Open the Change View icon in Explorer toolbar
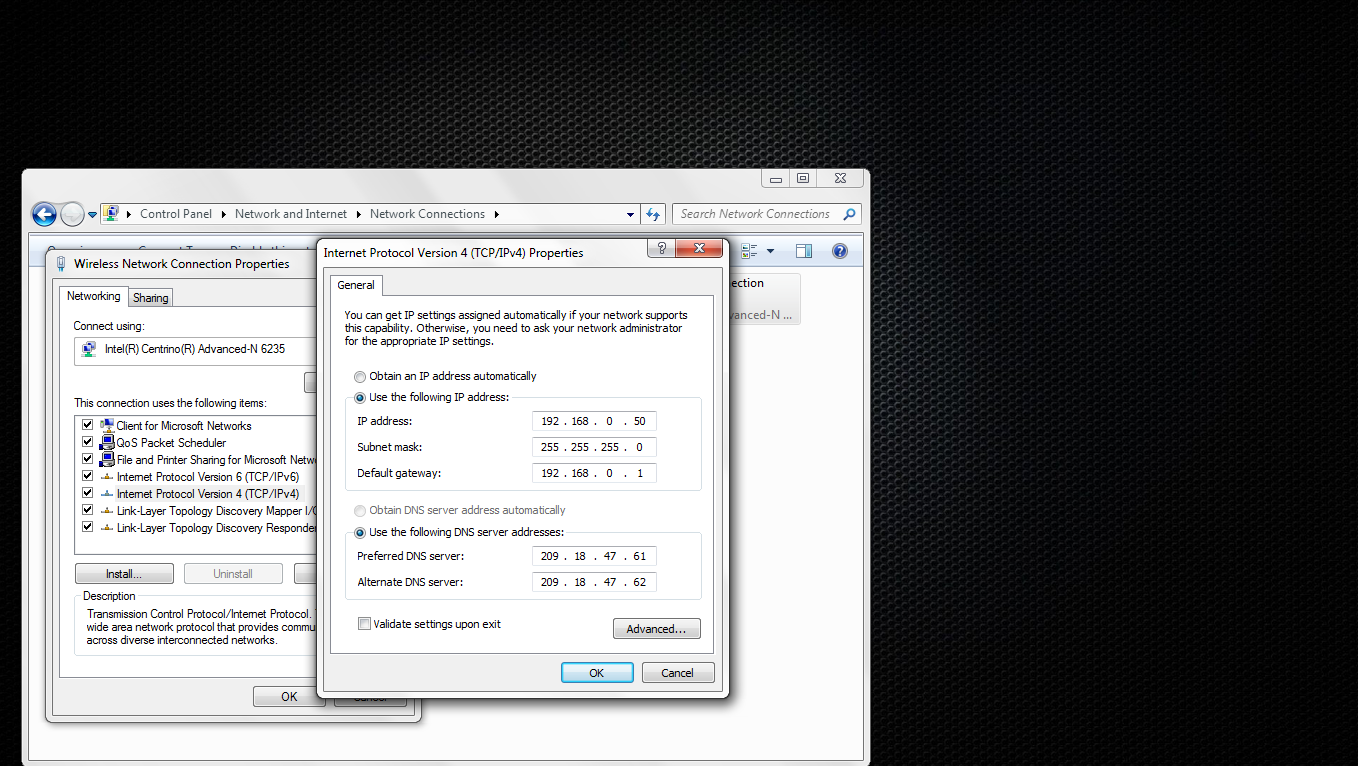The image size is (1358, 766). point(746,251)
